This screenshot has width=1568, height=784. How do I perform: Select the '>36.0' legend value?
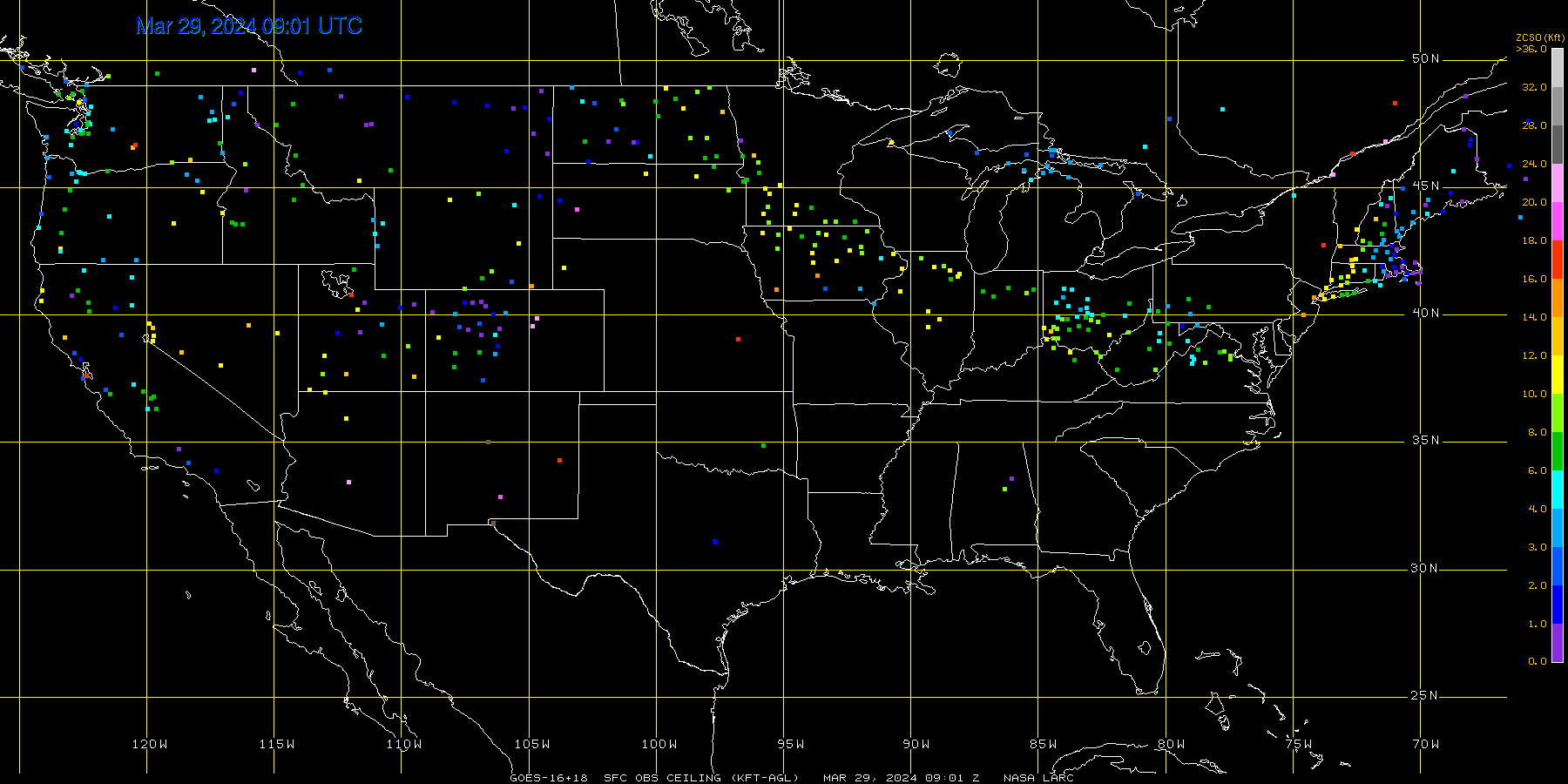[1531, 49]
